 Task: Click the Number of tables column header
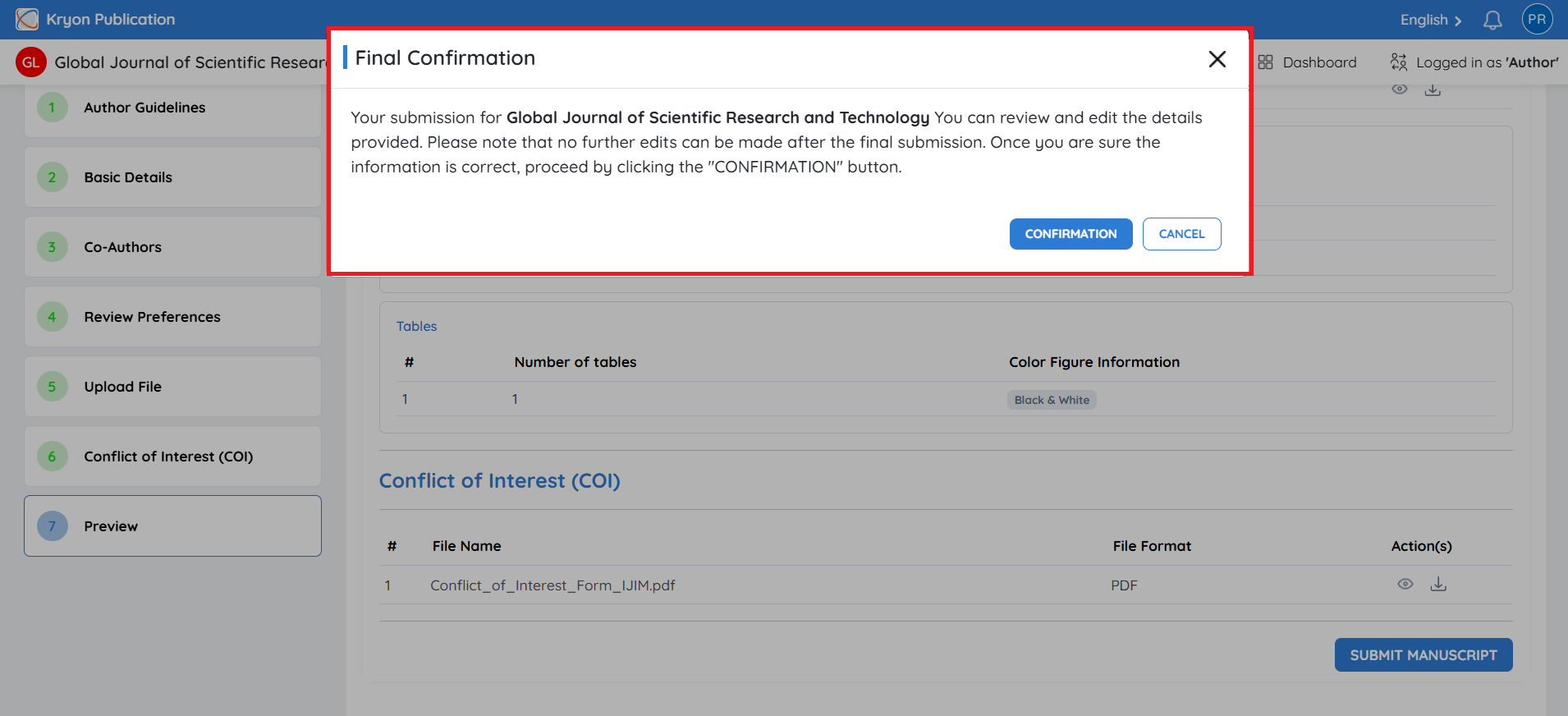tap(575, 362)
